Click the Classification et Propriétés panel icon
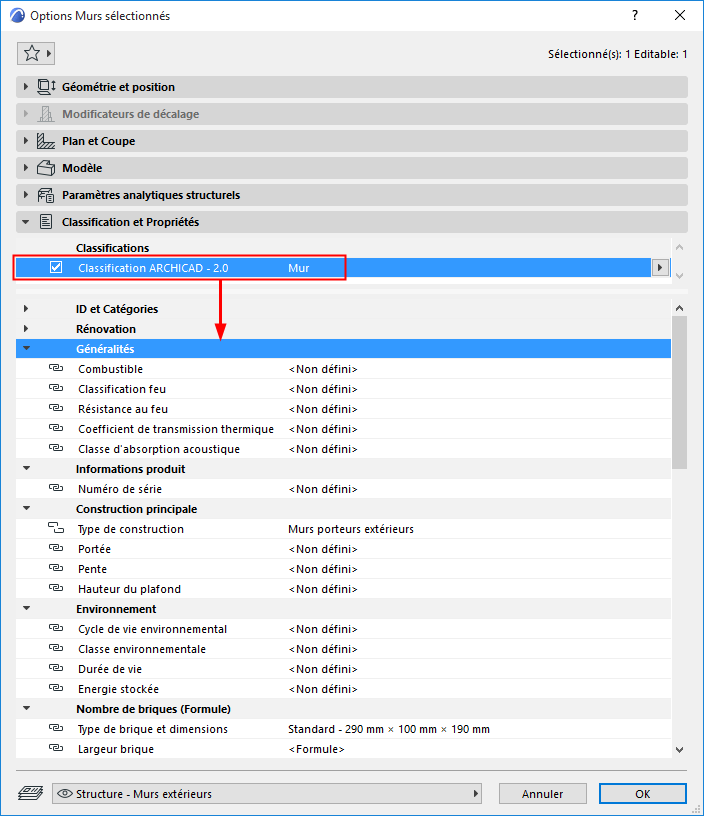This screenshot has height=816, width=704. [x=46, y=222]
